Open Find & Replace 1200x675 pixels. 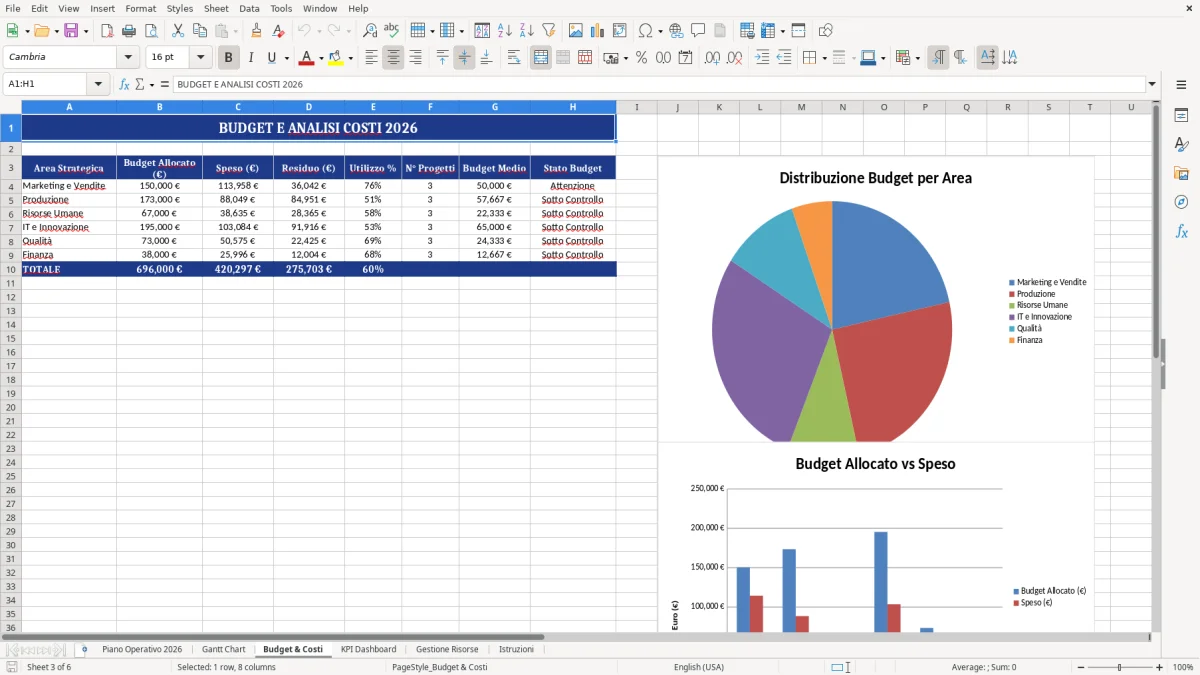click(x=370, y=31)
